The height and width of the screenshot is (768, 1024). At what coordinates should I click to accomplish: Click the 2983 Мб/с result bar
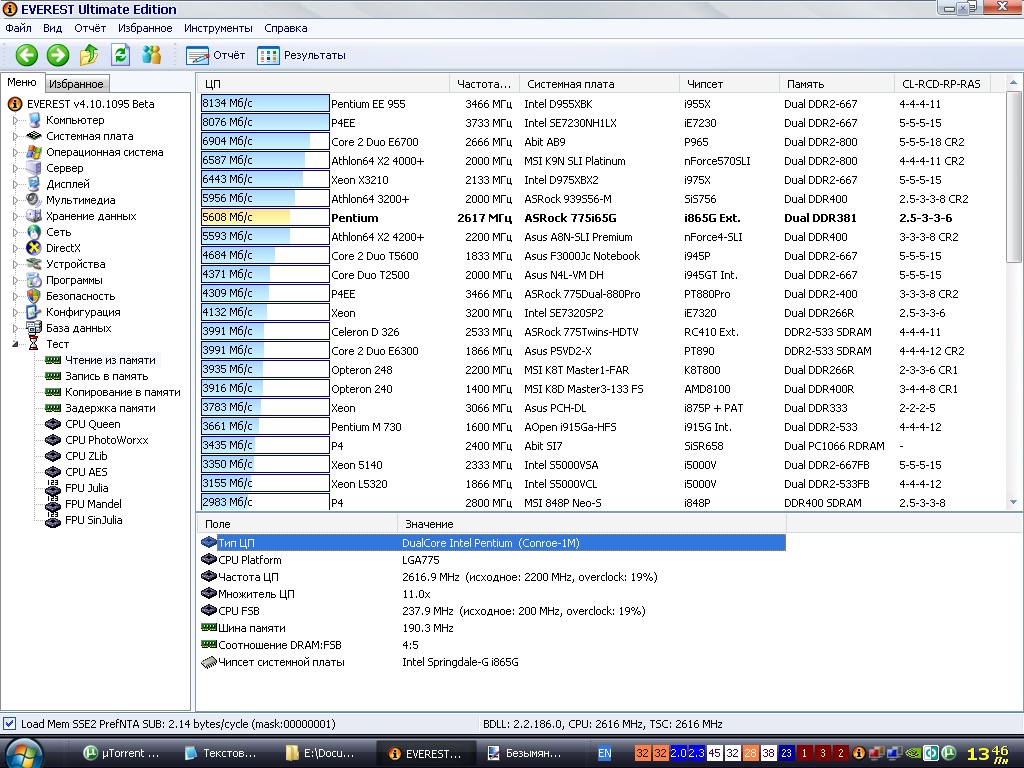[265, 502]
